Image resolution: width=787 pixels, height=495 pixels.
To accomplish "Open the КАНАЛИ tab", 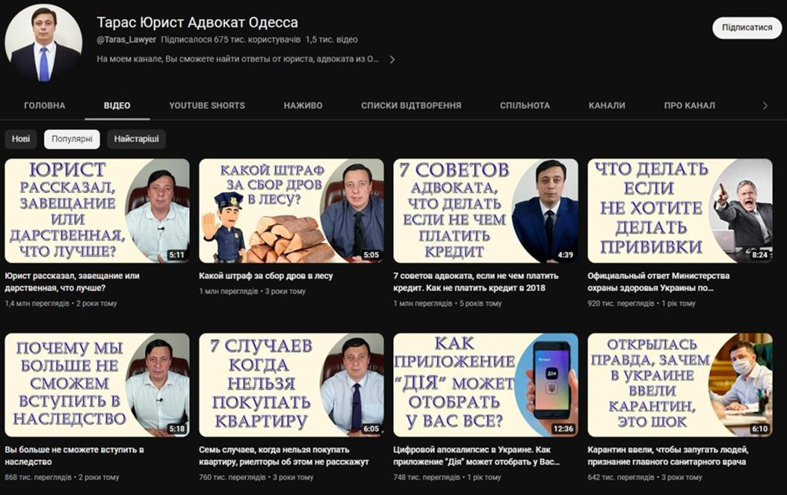I will (x=607, y=105).
